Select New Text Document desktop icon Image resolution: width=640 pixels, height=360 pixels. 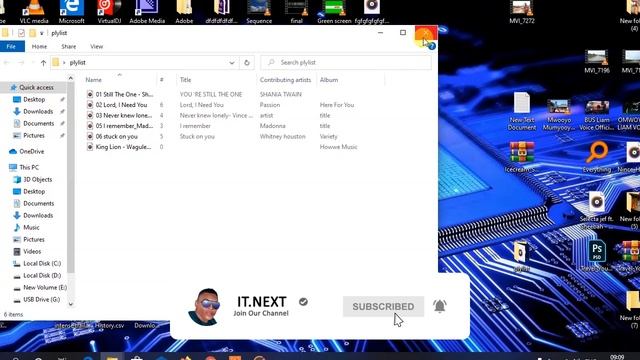522,111
